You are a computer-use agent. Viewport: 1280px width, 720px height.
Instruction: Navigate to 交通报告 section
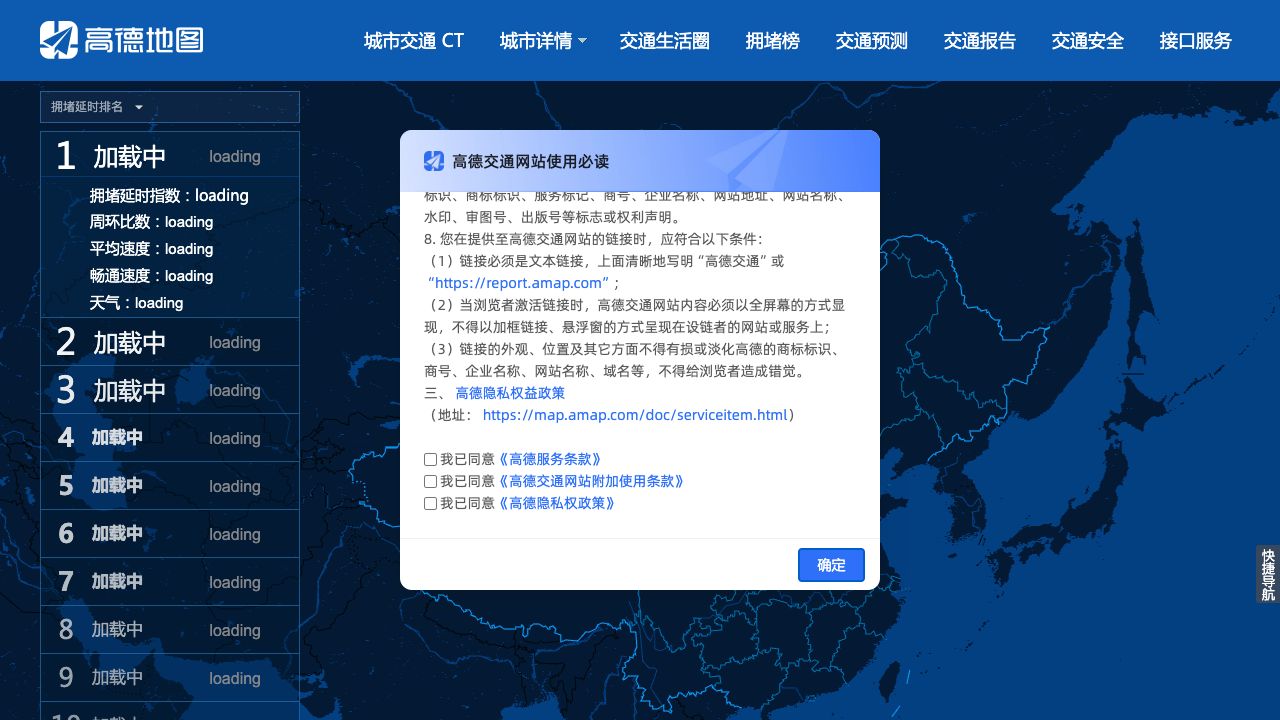979,41
